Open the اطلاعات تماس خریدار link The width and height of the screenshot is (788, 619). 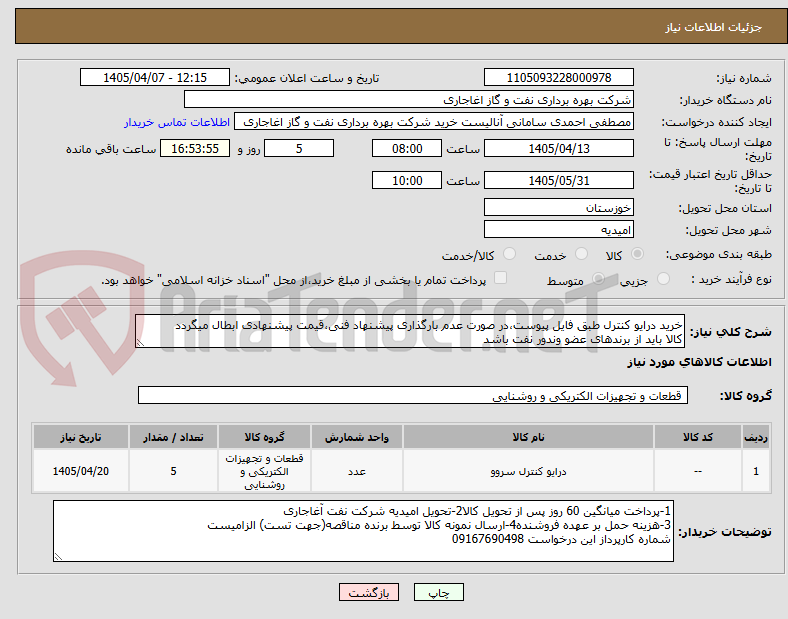[177, 122]
